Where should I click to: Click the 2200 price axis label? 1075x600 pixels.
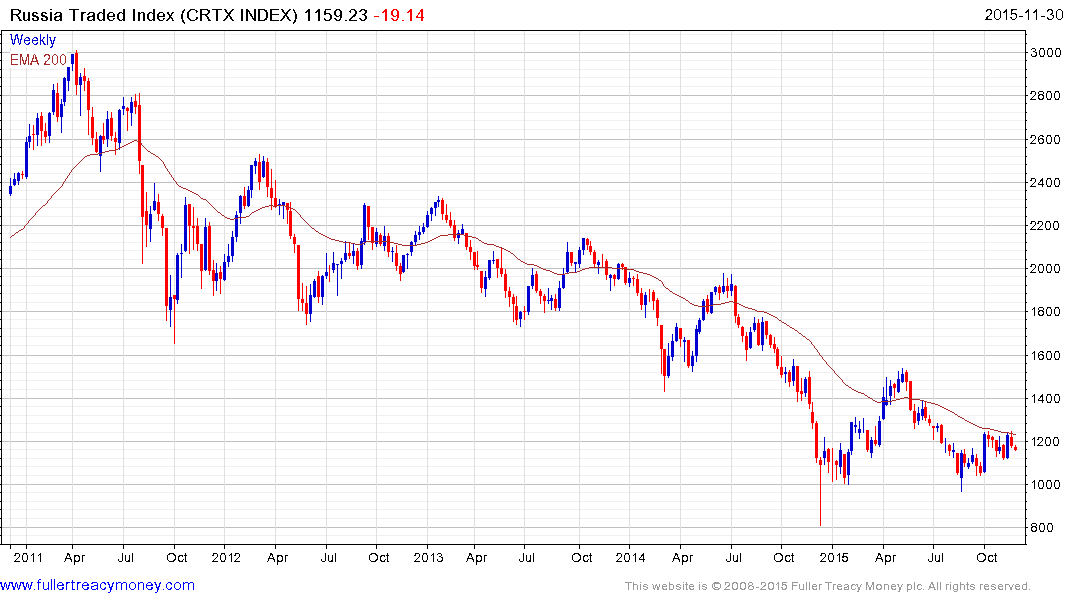pos(1046,226)
